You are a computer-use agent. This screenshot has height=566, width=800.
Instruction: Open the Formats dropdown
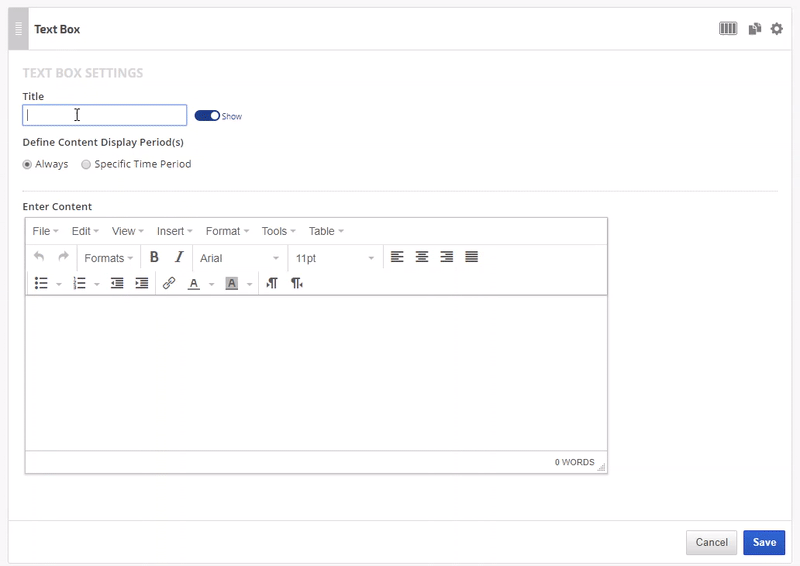(x=108, y=258)
